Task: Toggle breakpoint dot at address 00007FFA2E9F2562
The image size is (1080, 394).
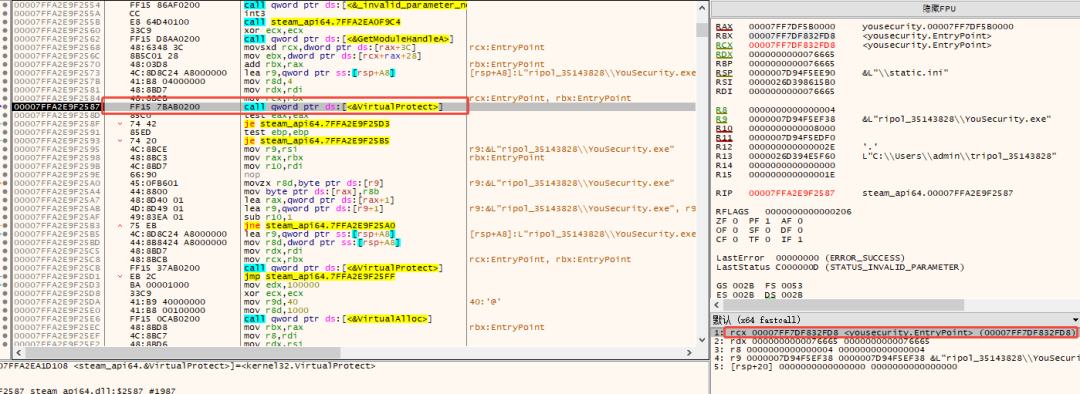Action: 6,39
